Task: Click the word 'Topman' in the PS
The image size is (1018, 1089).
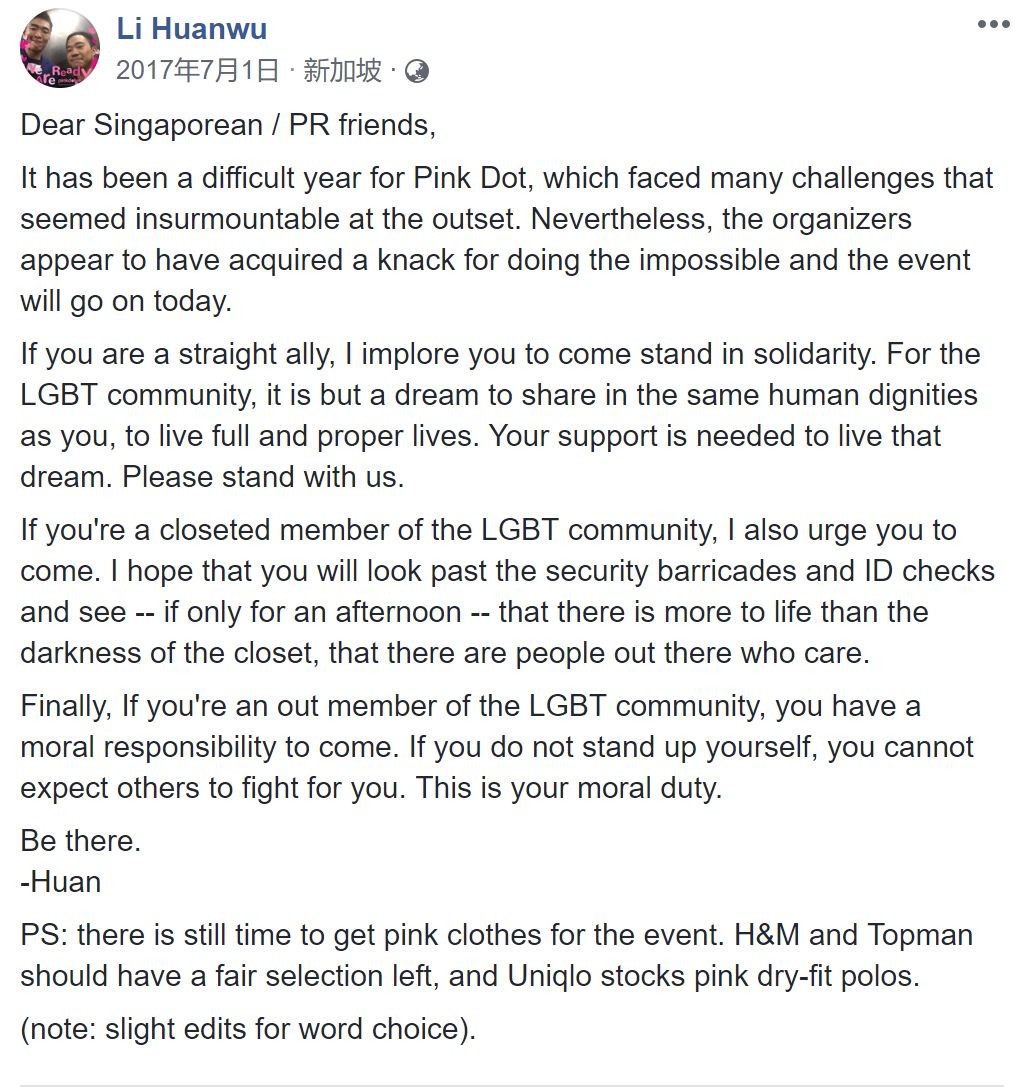Action: click(x=920, y=935)
